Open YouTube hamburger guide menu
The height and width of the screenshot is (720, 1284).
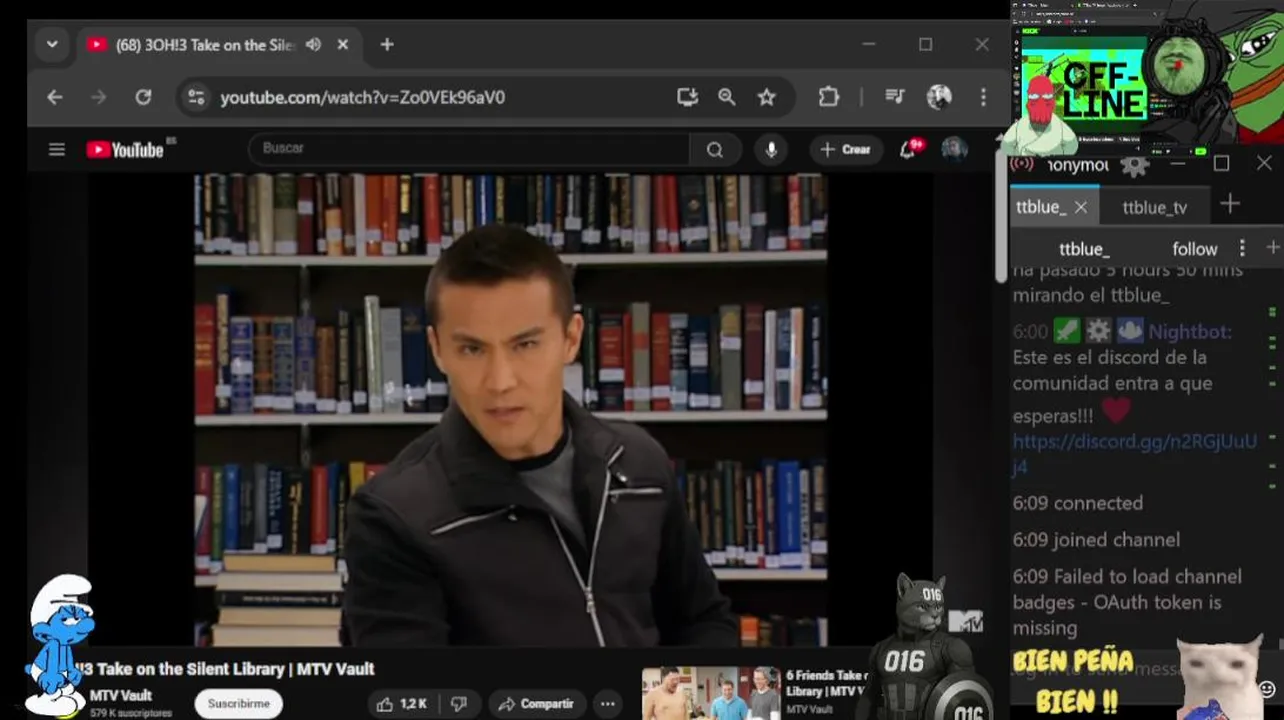pyautogui.click(x=57, y=150)
